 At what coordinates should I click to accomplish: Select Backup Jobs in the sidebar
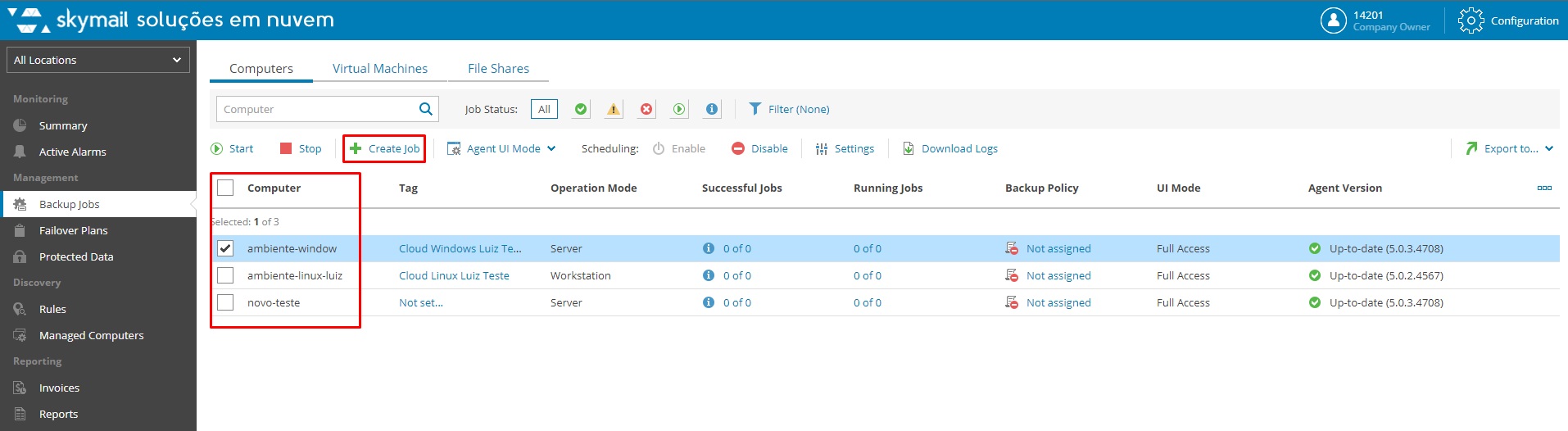pos(98,204)
